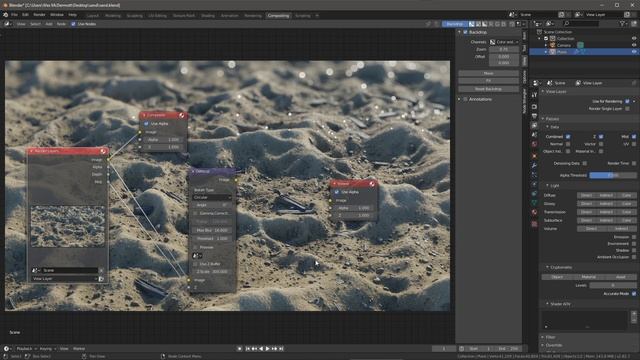Expand the Filter panel

(x=542, y=338)
